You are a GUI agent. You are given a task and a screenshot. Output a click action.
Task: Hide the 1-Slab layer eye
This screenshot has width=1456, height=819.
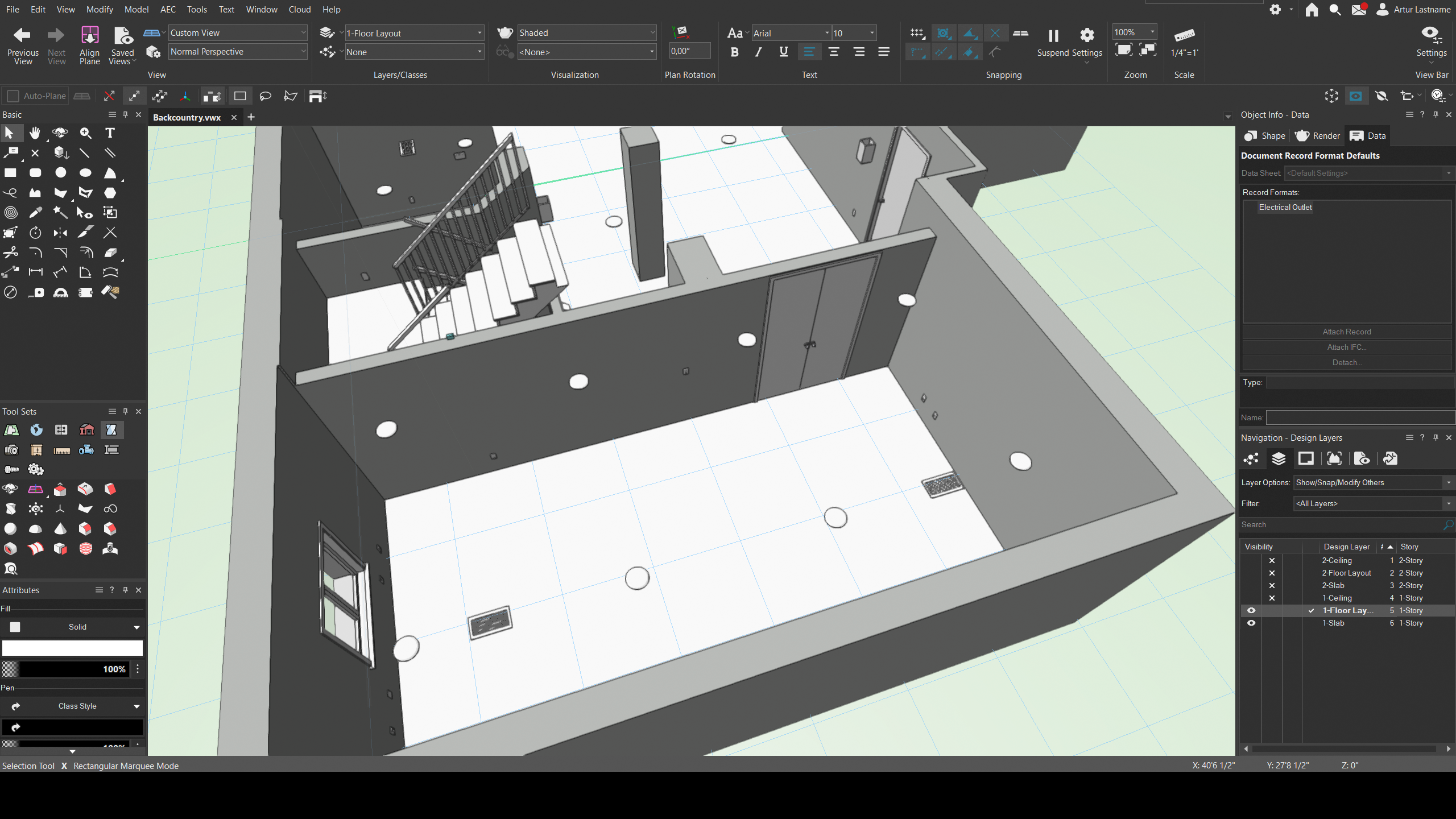point(1251,623)
